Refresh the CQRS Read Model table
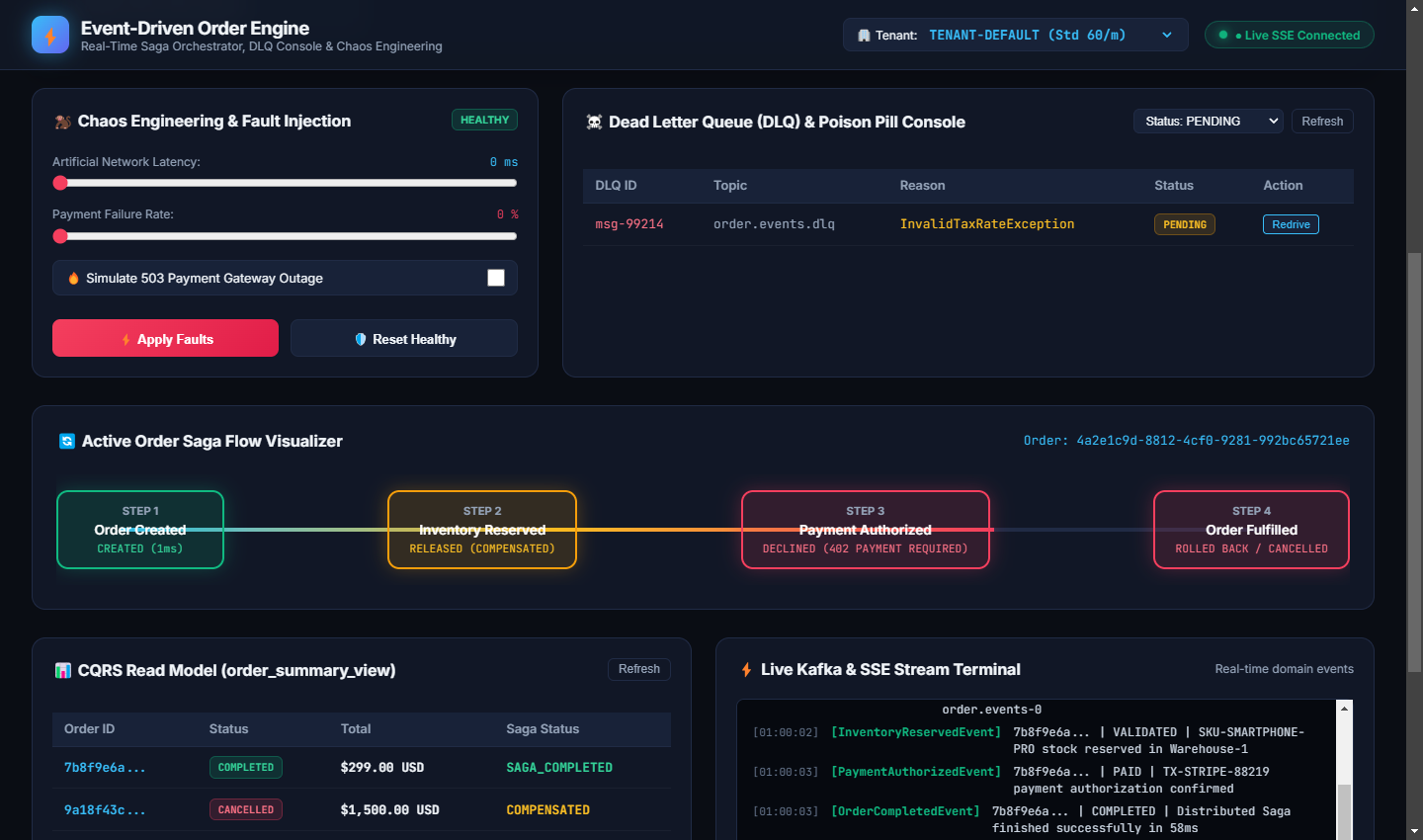This screenshot has height=840, width=1423. coord(639,669)
